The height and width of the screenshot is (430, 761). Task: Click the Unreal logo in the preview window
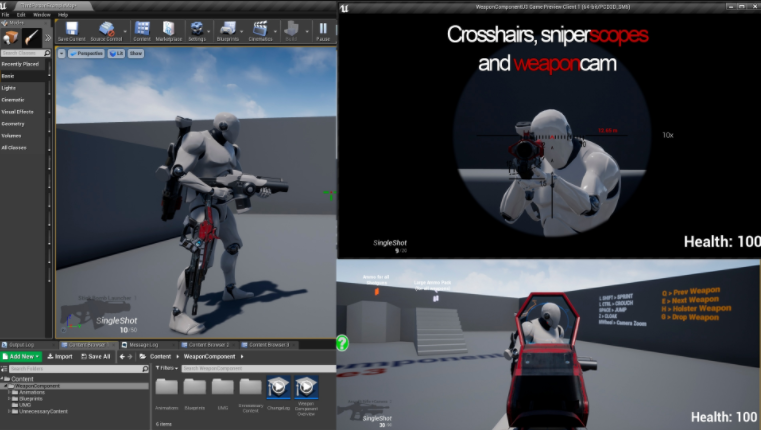(x=345, y=8)
